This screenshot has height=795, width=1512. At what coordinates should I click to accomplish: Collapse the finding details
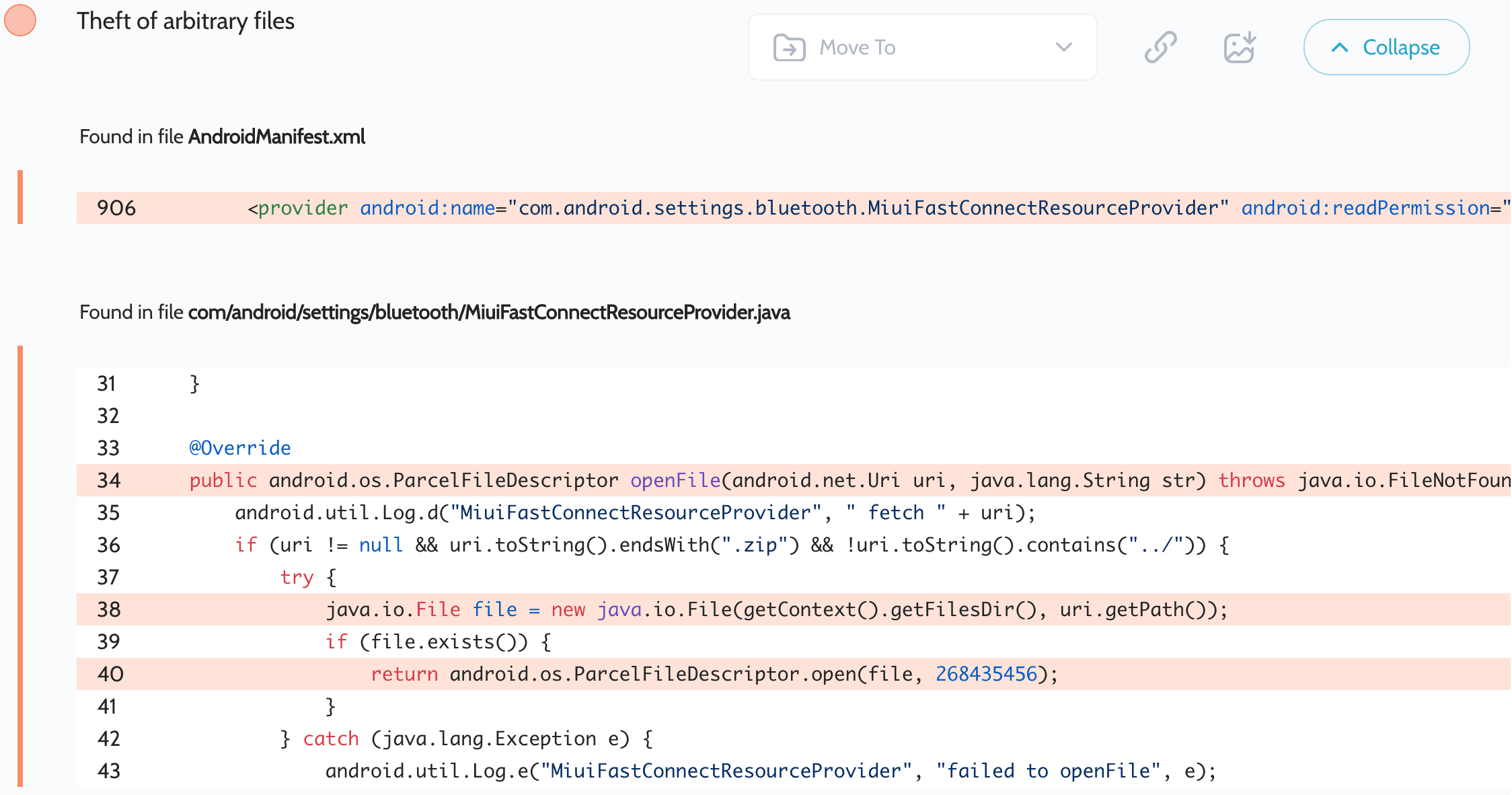point(1386,47)
